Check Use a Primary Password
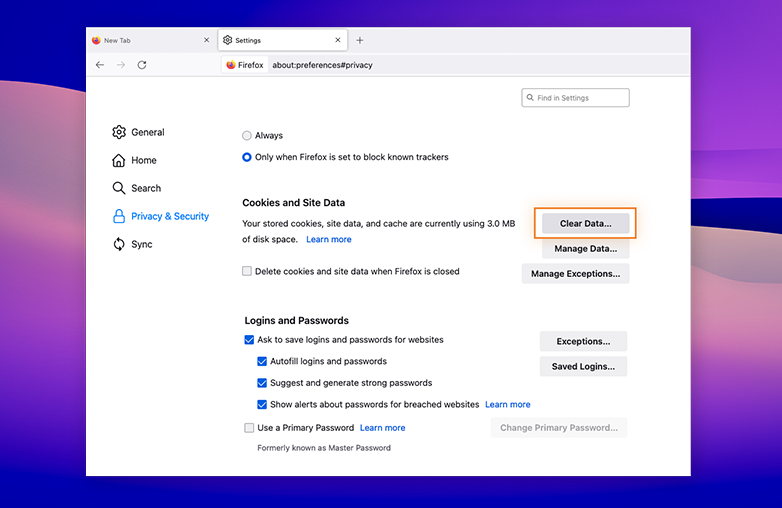Image resolution: width=782 pixels, height=508 pixels. click(249, 428)
